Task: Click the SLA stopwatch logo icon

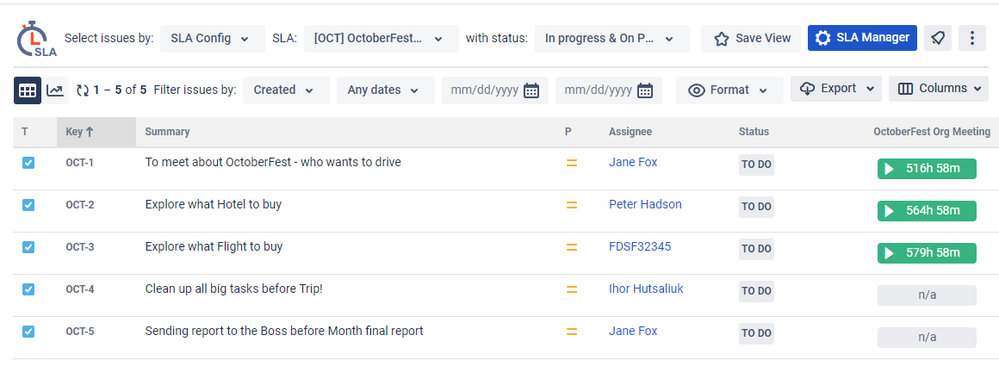Action: pyautogui.click(x=36, y=39)
